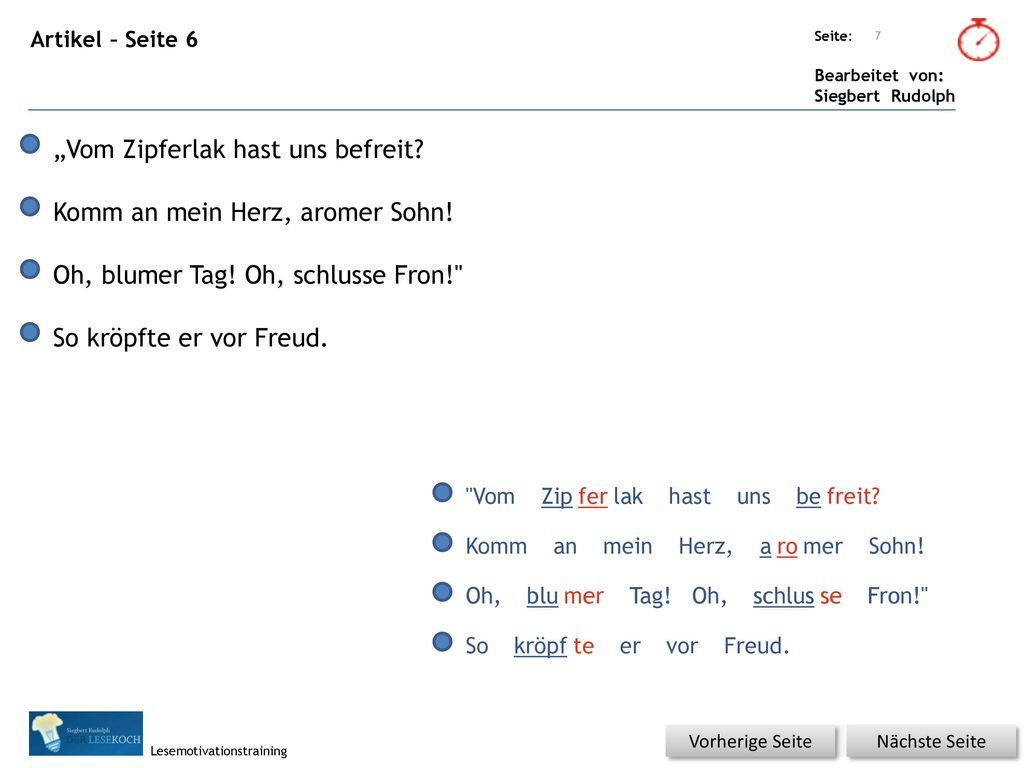Click the heading Artikel – Seite 6
Screen dimensions: 1024x768
[114, 39]
